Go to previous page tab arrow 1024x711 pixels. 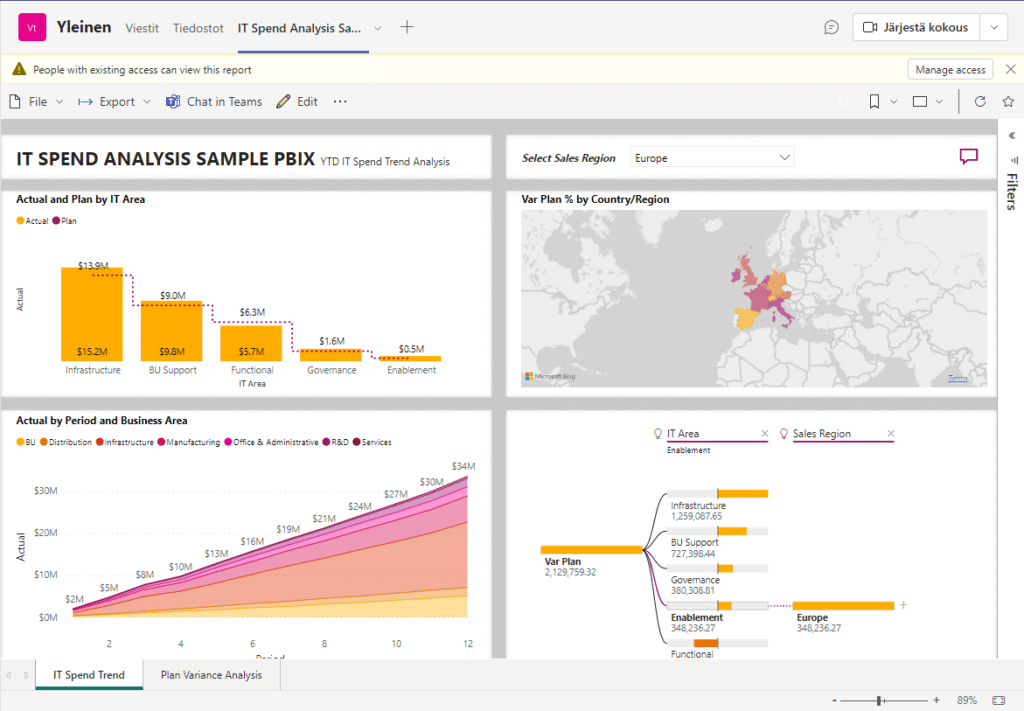8,675
